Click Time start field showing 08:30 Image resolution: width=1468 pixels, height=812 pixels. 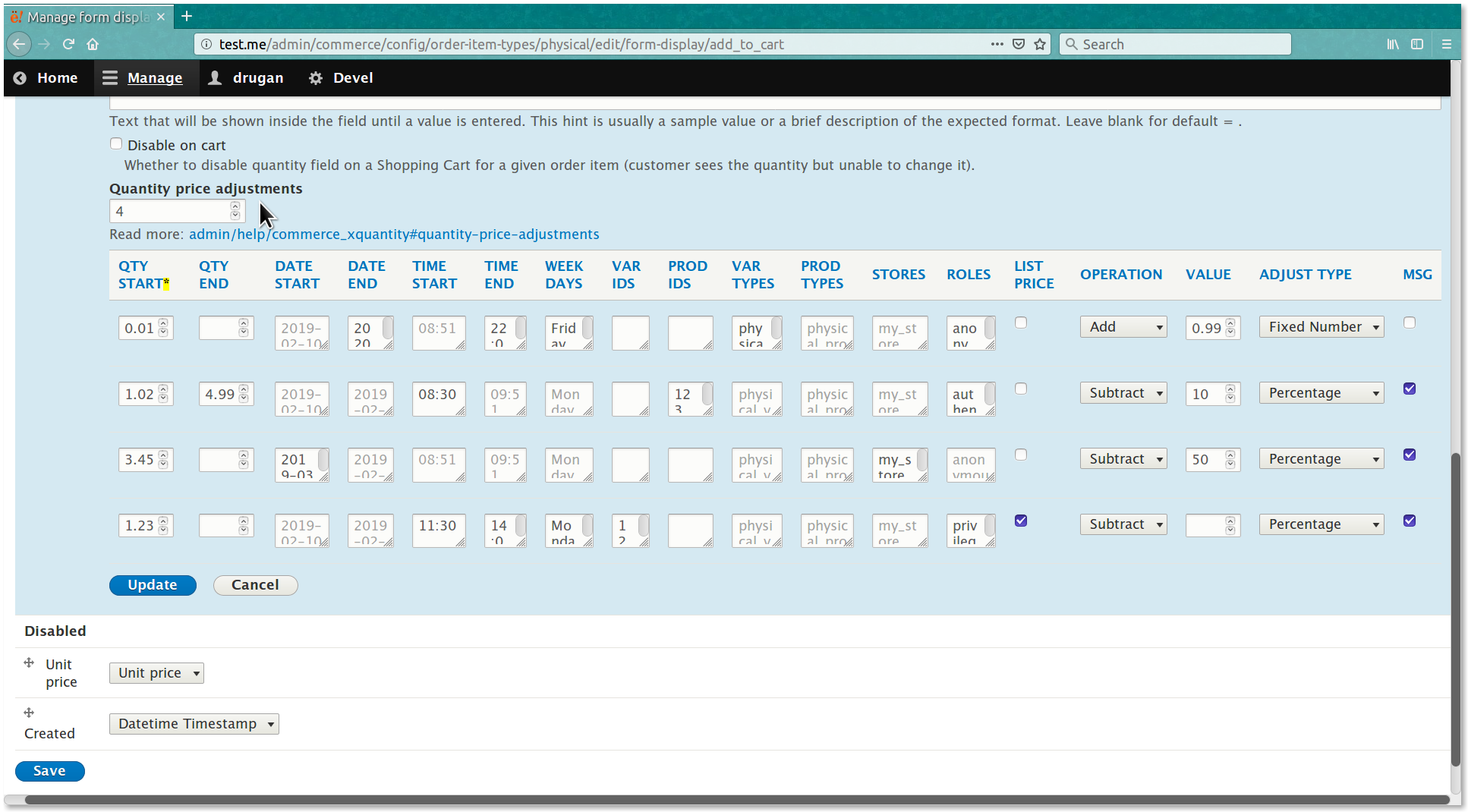pos(439,399)
